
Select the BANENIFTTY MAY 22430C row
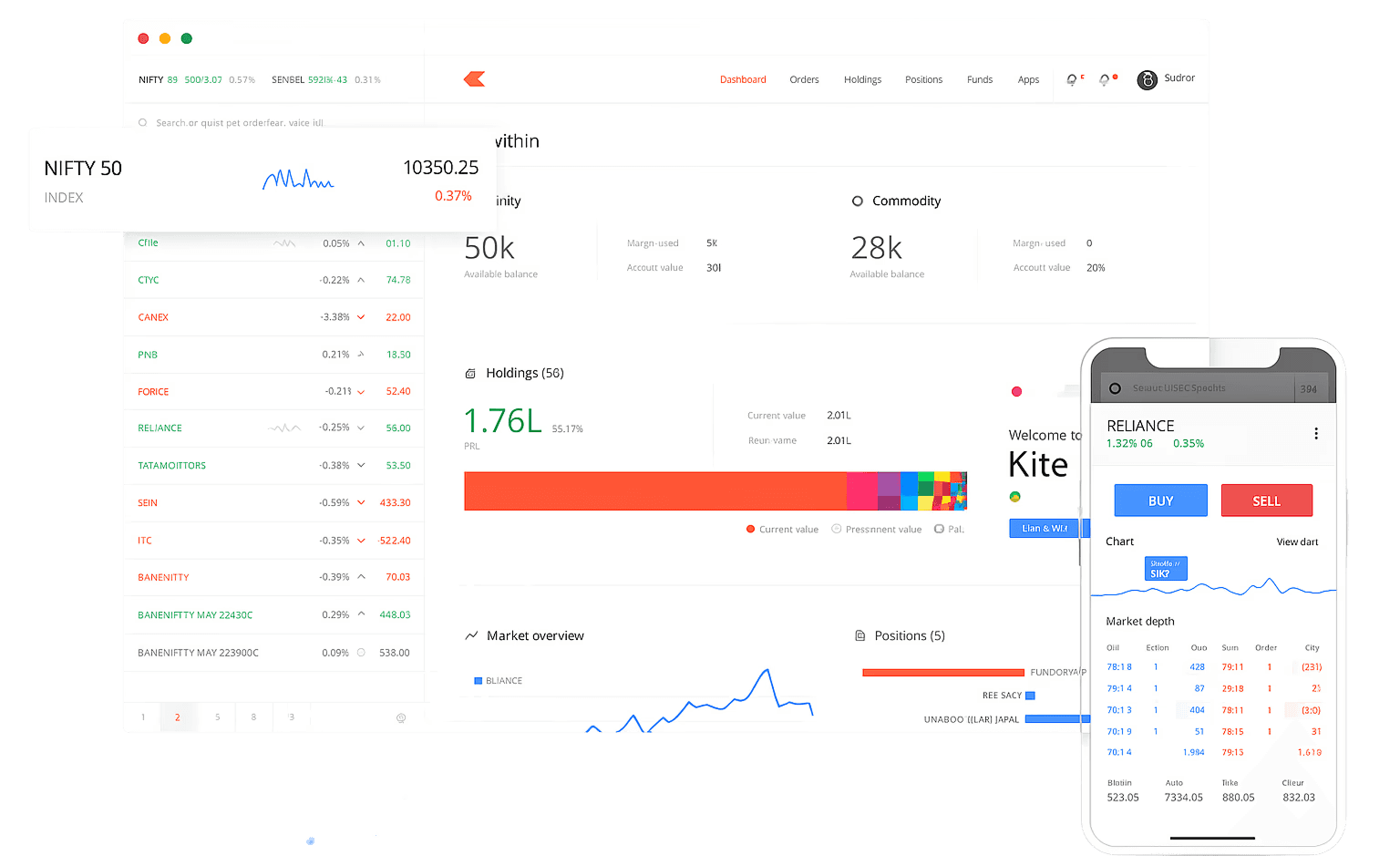click(273, 615)
